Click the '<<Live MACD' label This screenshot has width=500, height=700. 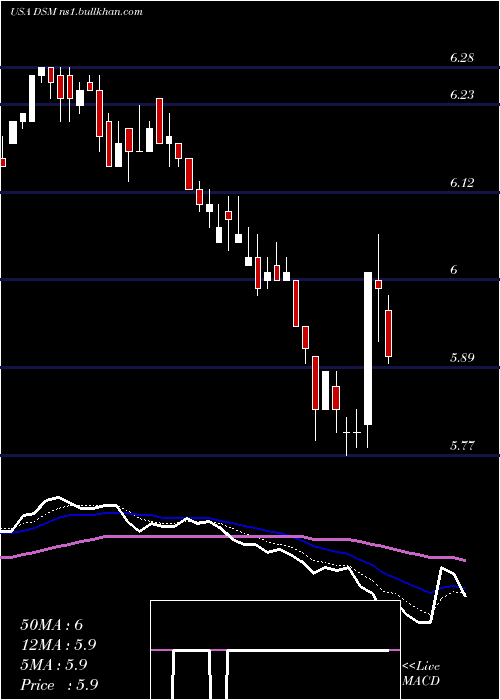[421, 674]
